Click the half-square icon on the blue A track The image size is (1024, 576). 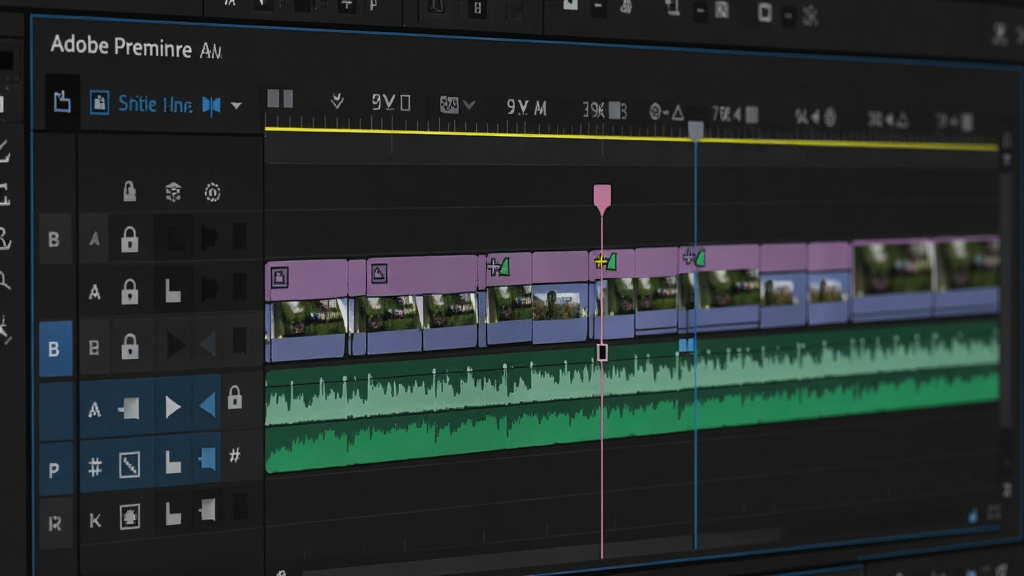click(129, 409)
